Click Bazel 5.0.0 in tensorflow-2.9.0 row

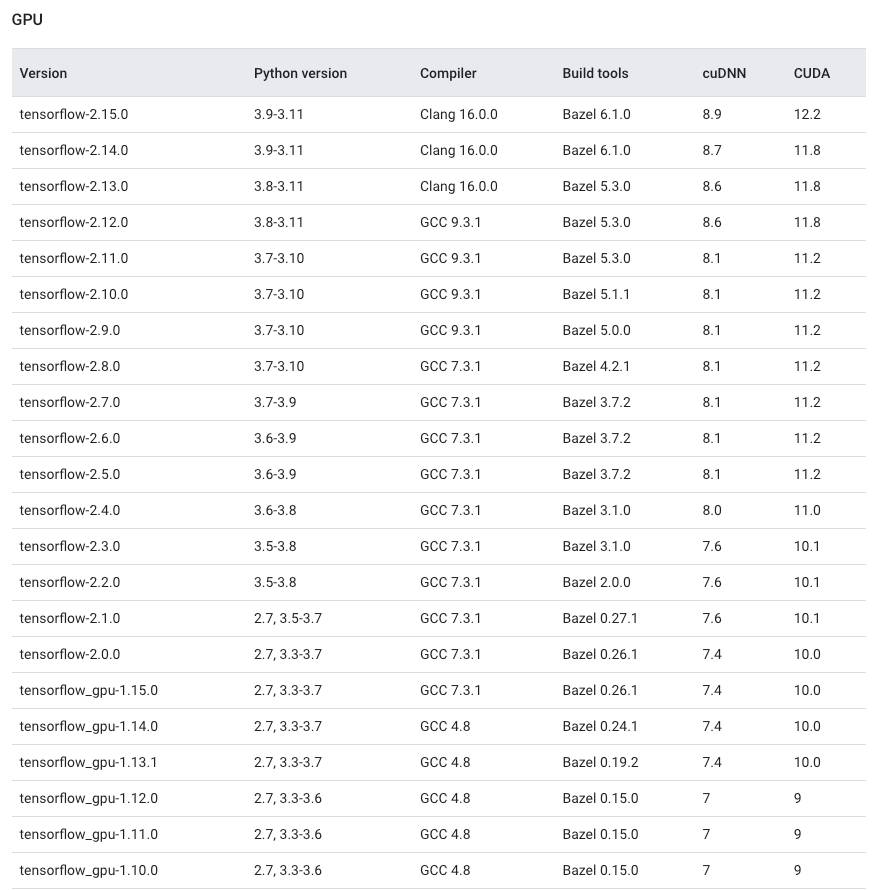point(596,330)
